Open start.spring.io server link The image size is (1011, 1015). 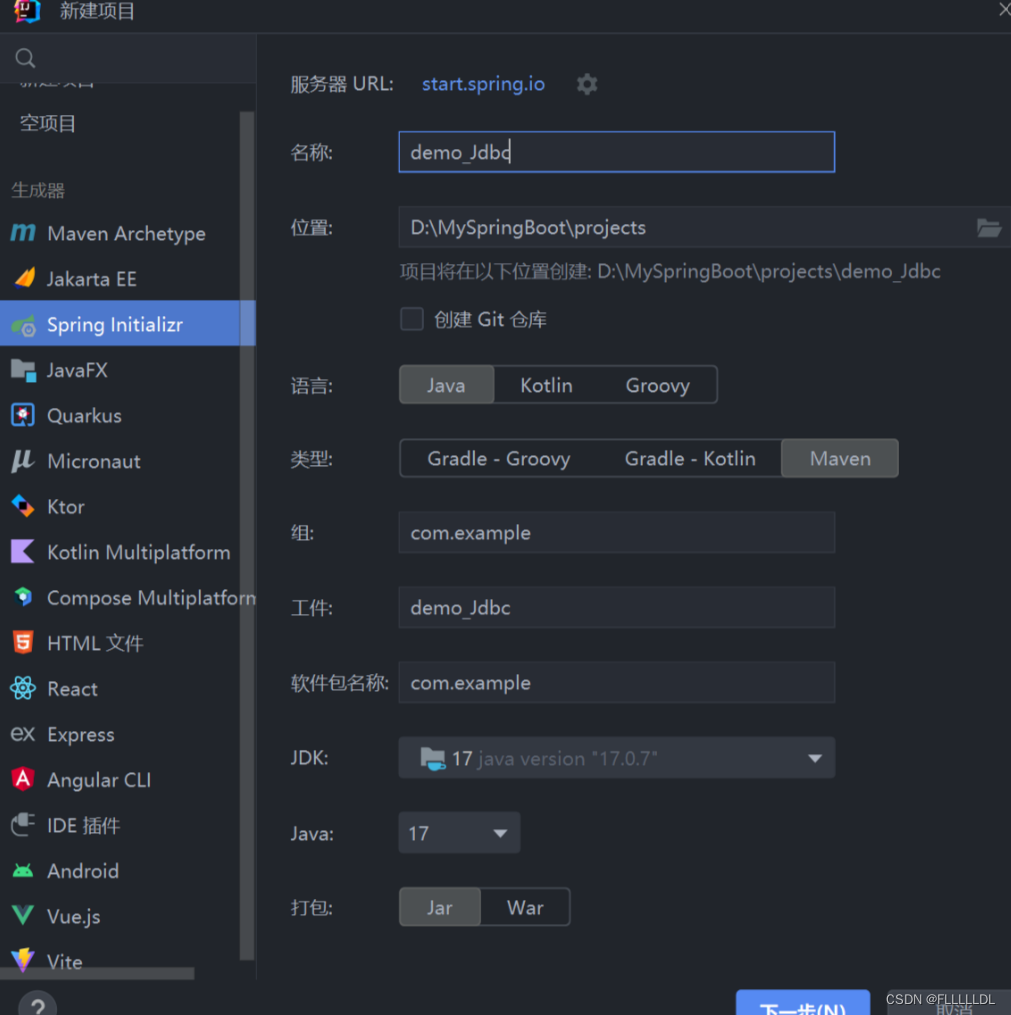(483, 84)
